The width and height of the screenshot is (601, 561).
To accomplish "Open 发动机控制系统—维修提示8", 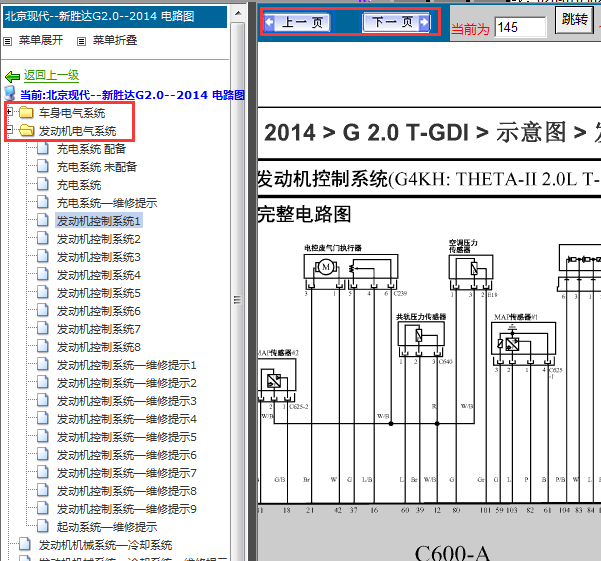I will [126, 491].
